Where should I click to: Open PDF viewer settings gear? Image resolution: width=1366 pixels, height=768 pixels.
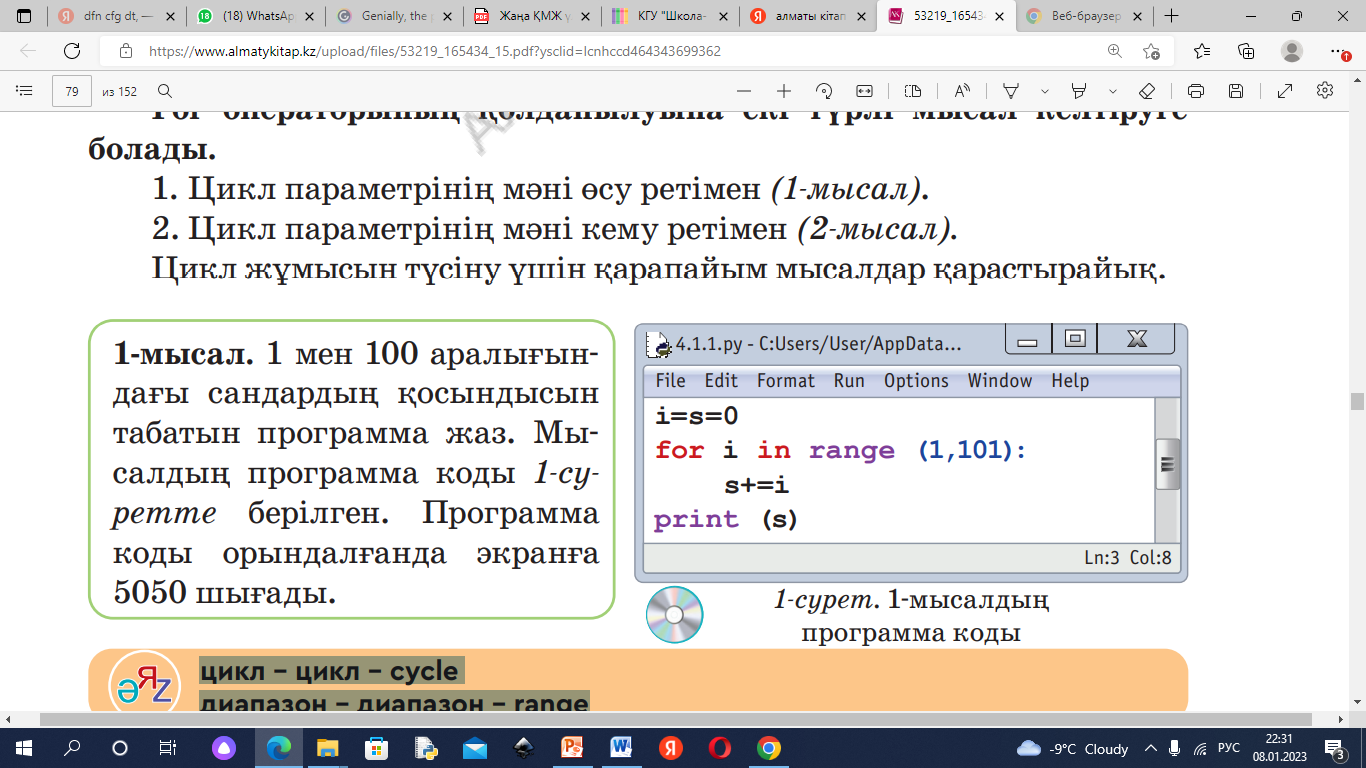point(1325,91)
